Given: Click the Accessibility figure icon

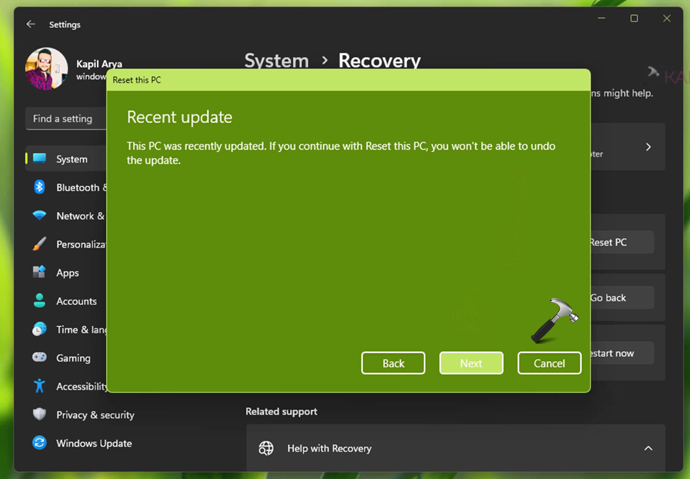Looking at the screenshot, I should point(40,386).
